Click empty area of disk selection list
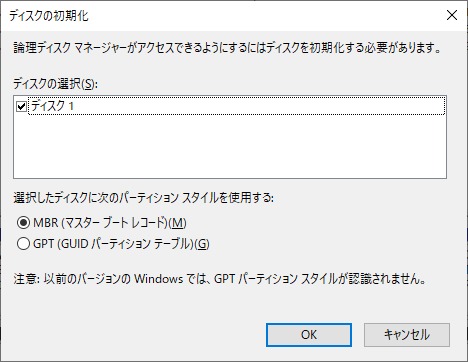The height and width of the screenshot is (362, 468). pos(230,147)
